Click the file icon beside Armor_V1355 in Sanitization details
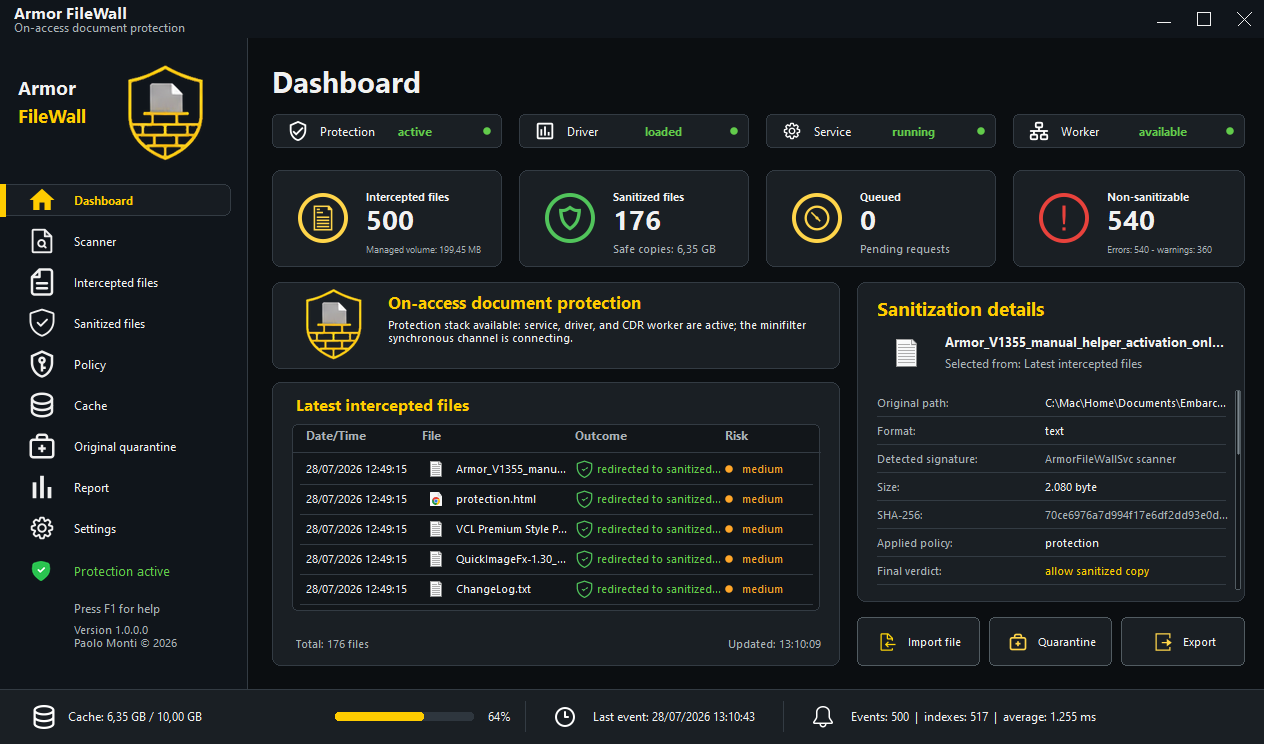Screen dimensions: 1264x744 [906, 353]
